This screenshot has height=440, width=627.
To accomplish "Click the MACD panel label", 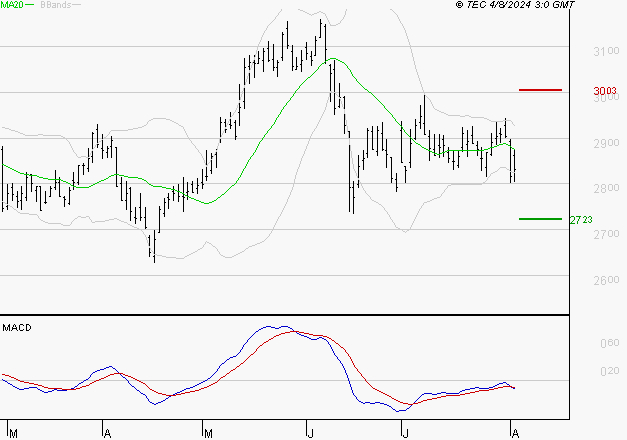I will pyautogui.click(x=17, y=328).
